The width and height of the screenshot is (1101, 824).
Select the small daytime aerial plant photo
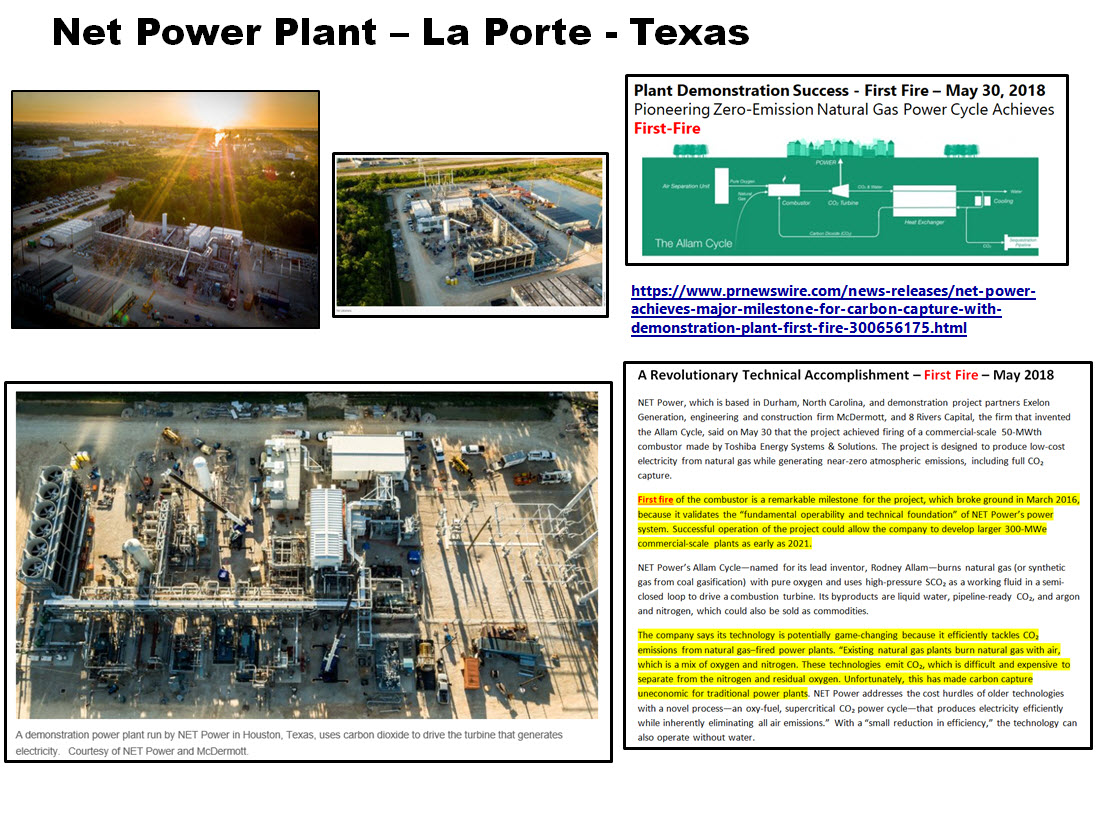pos(470,234)
